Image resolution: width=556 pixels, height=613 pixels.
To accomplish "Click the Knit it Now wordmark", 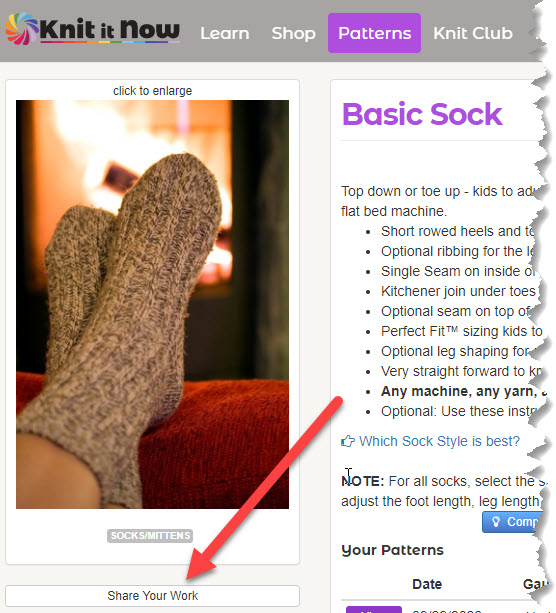I will tap(110, 30).
